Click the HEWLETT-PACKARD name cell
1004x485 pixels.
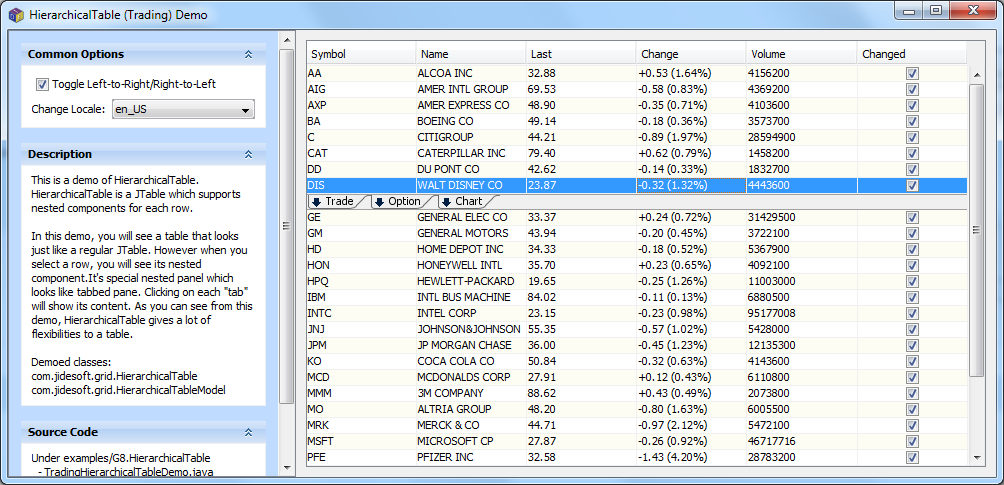coord(471,281)
